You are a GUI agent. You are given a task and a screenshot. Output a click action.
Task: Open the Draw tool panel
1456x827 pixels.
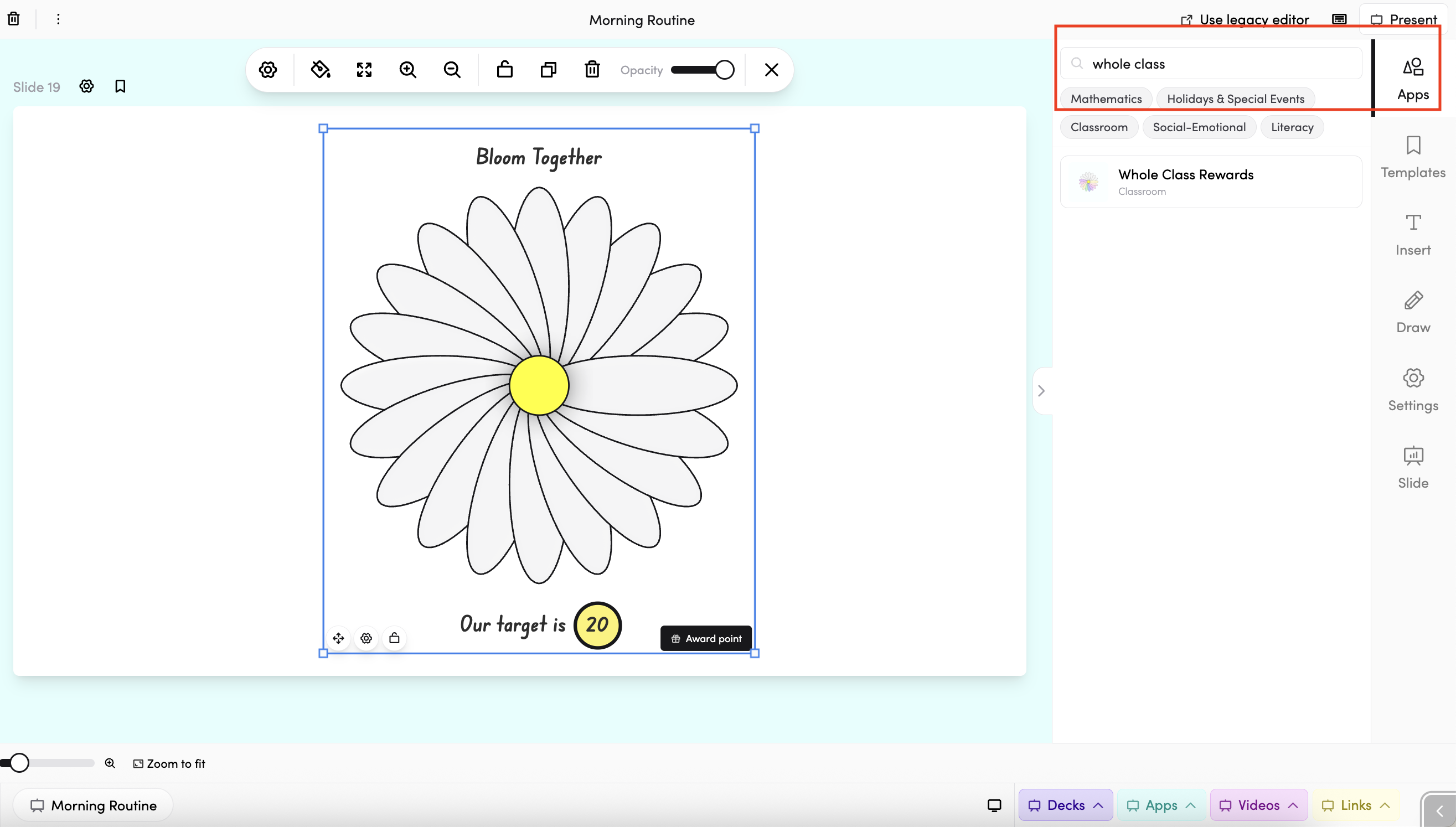(x=1413, y=312)
